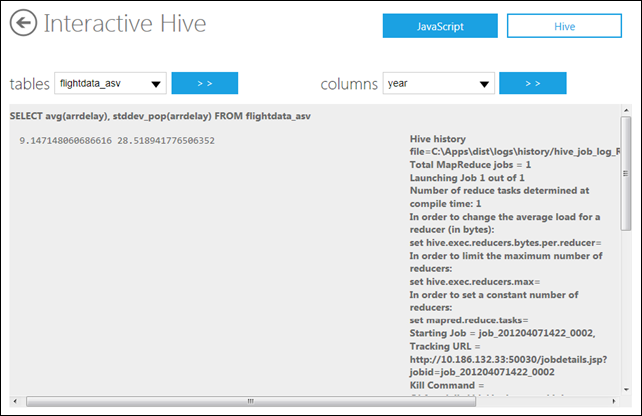Click the stddev result 28.518941776506352
The image size is (642, 416).
coord(166,141)
